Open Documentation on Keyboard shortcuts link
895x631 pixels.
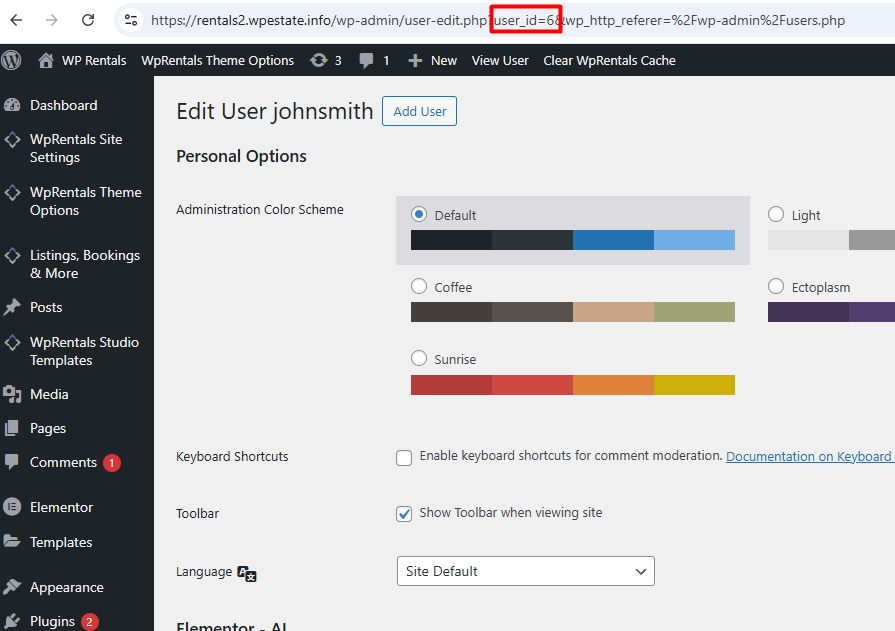tap(808, 456)
